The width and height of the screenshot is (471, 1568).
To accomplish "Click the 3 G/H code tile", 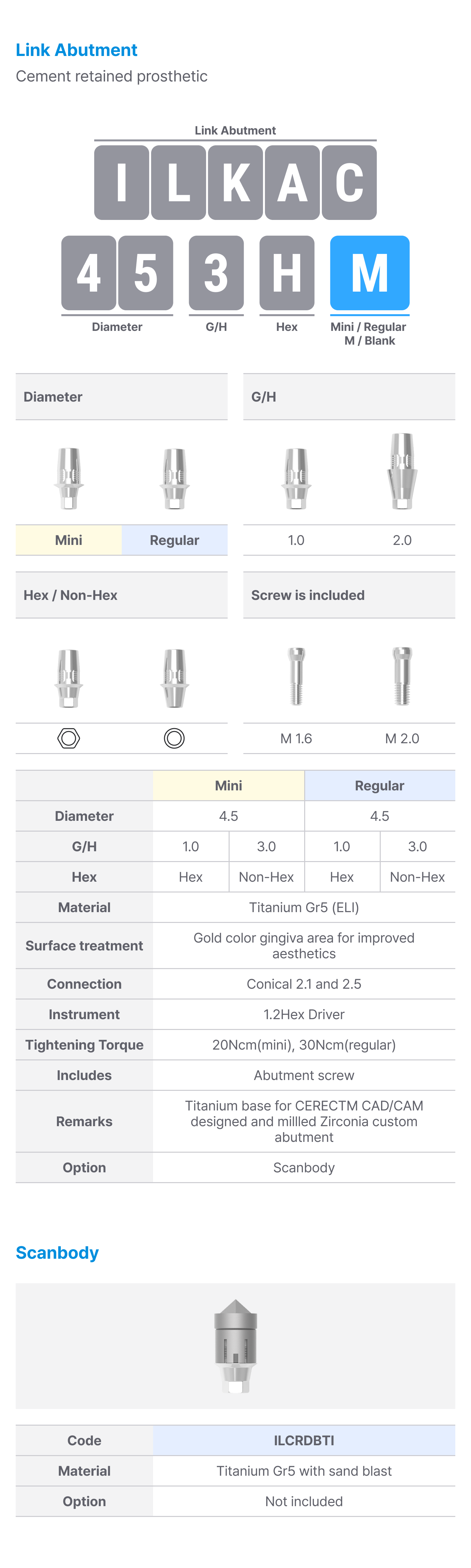I will tap(217, 273).
